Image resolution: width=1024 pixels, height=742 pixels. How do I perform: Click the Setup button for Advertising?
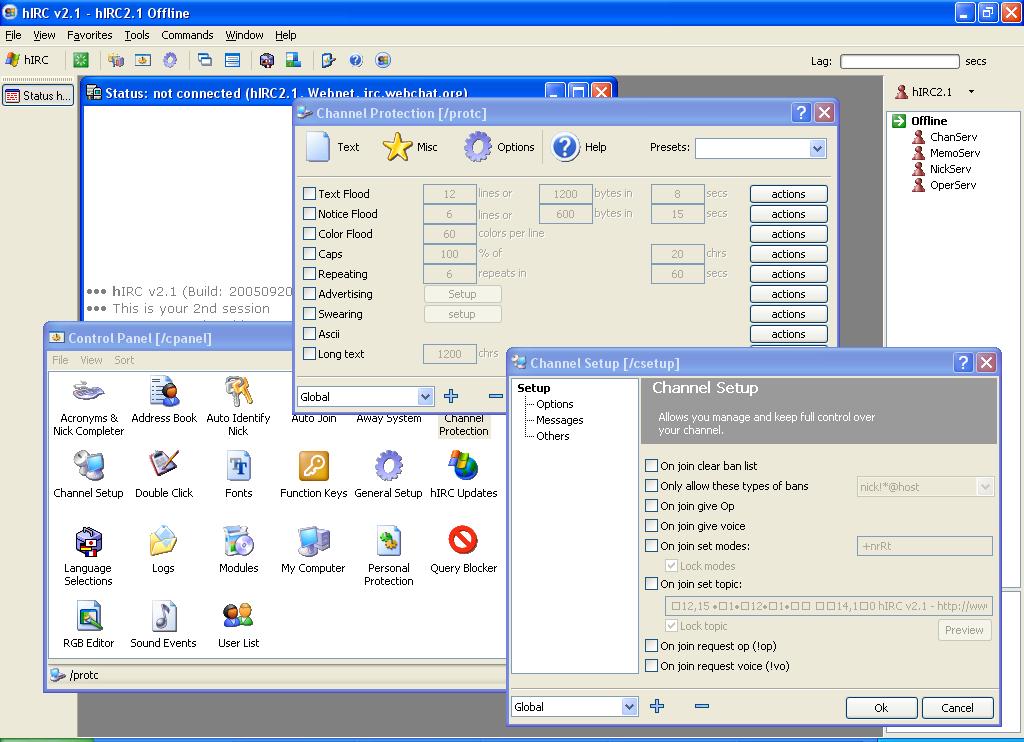462,294
